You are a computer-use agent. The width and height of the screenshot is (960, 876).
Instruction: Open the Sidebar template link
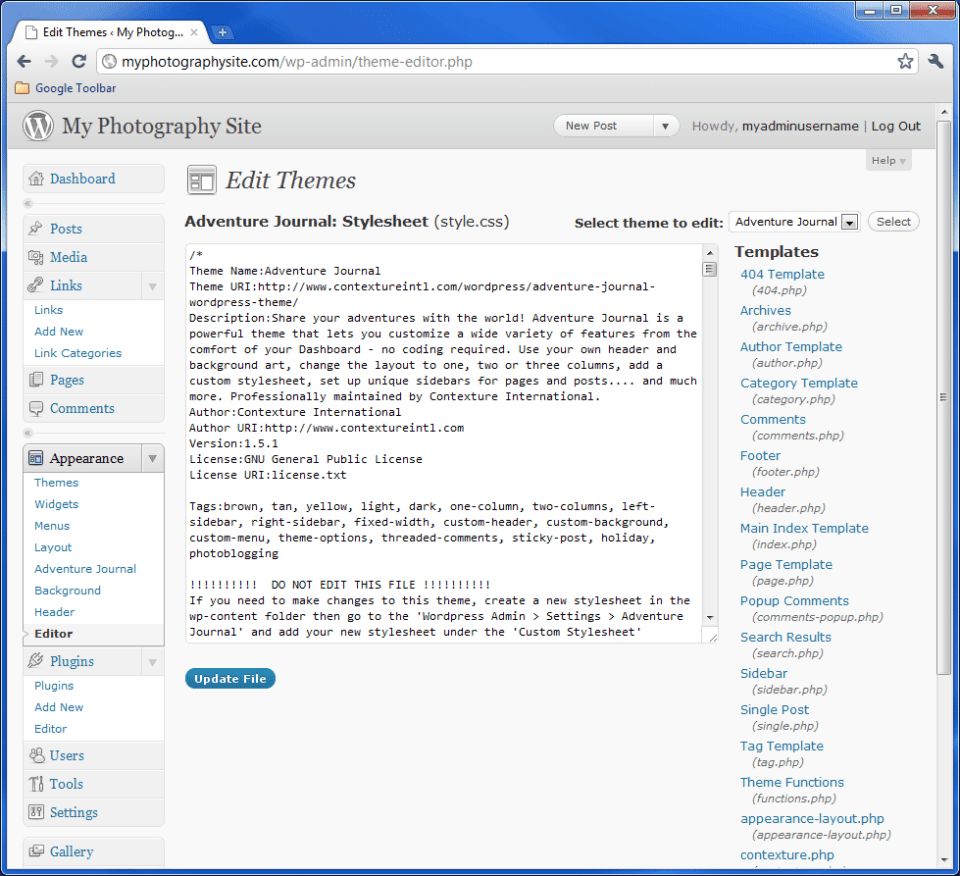(x=763, y=673)
